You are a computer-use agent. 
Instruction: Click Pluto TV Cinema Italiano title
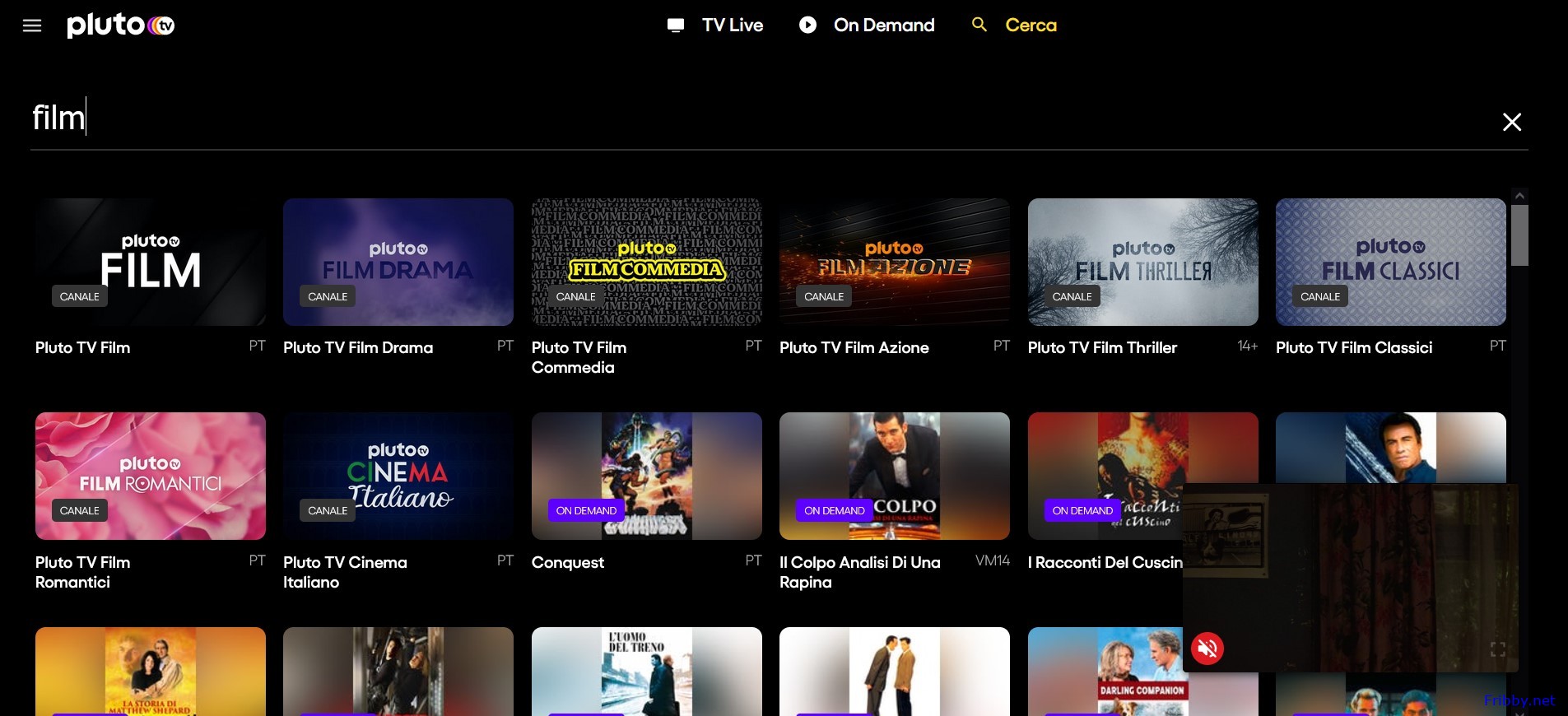[345, 573]
